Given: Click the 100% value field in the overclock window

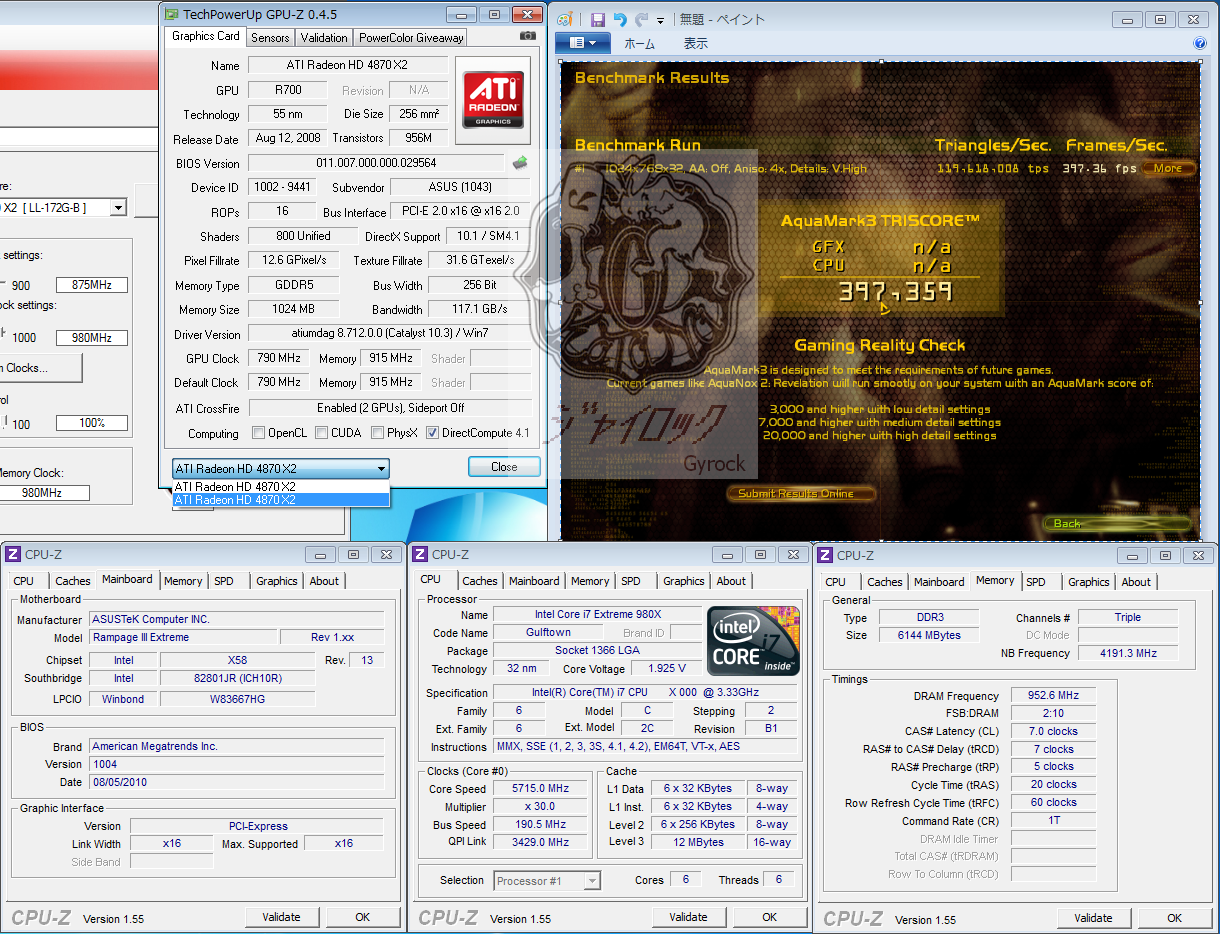Looking at the screenshot, I should (92, 423).
